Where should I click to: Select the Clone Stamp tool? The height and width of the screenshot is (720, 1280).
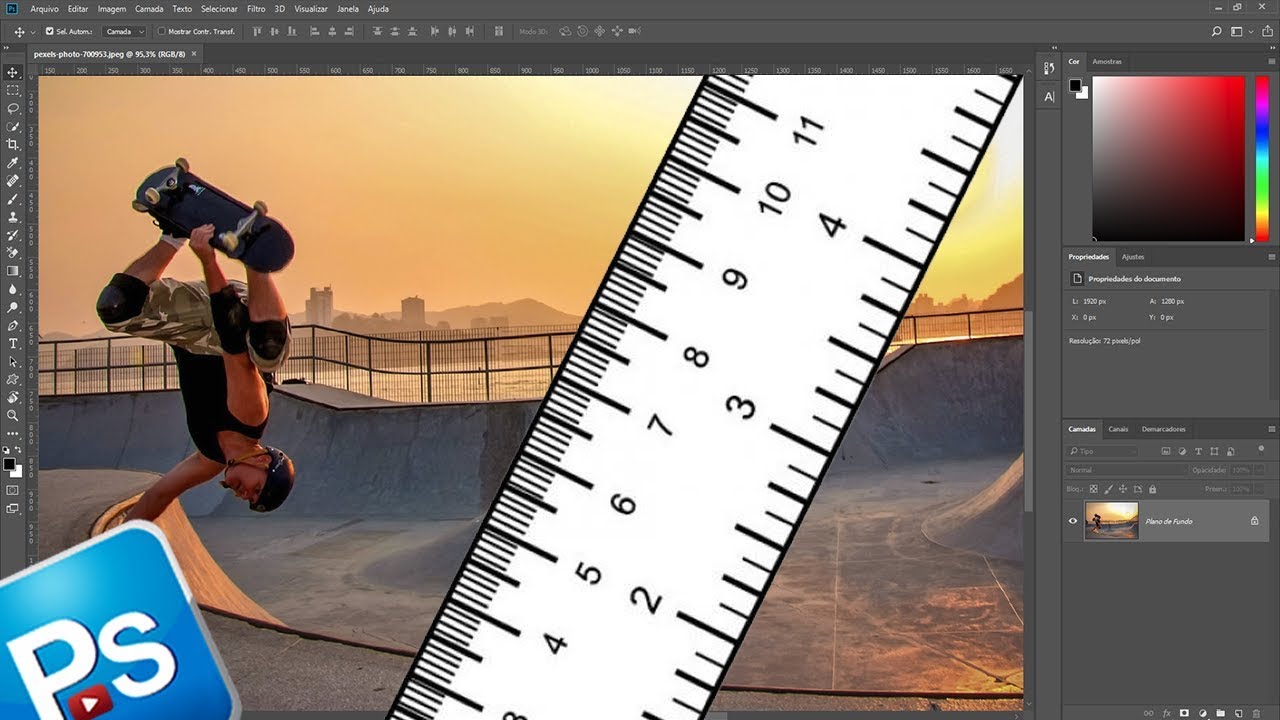click(13, 216)
